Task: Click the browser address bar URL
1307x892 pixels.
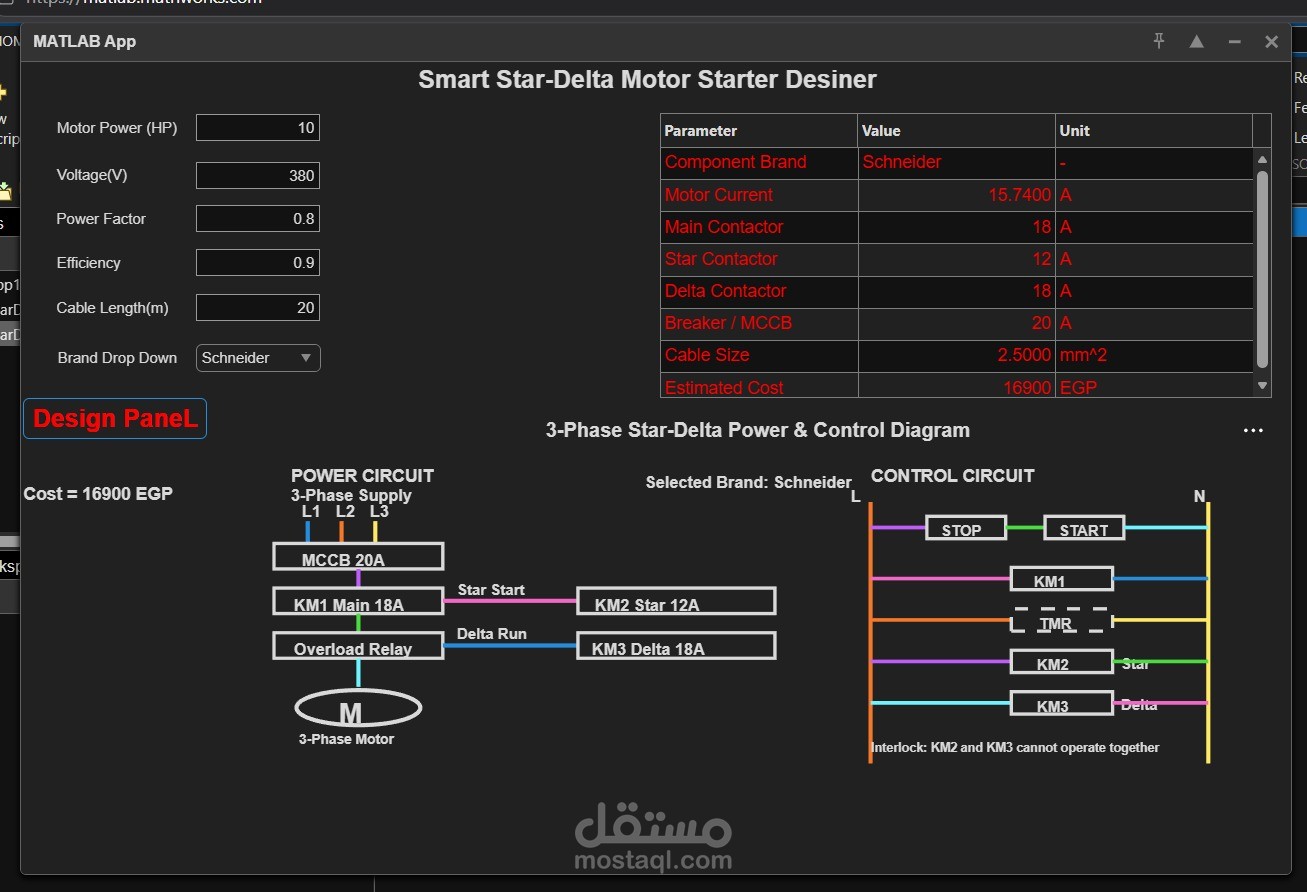Action: point(145,3)
